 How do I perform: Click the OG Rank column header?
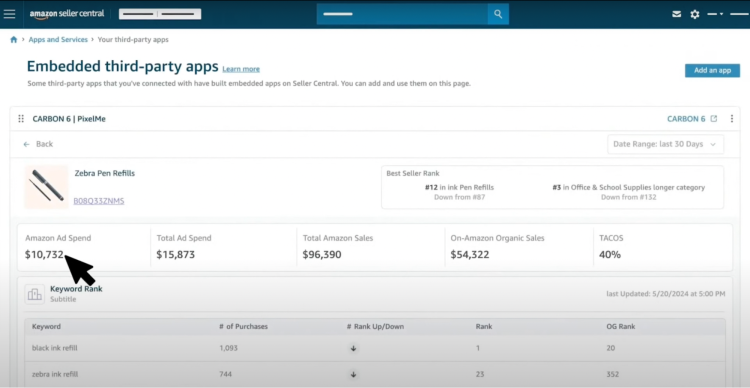tap(620, 326)
